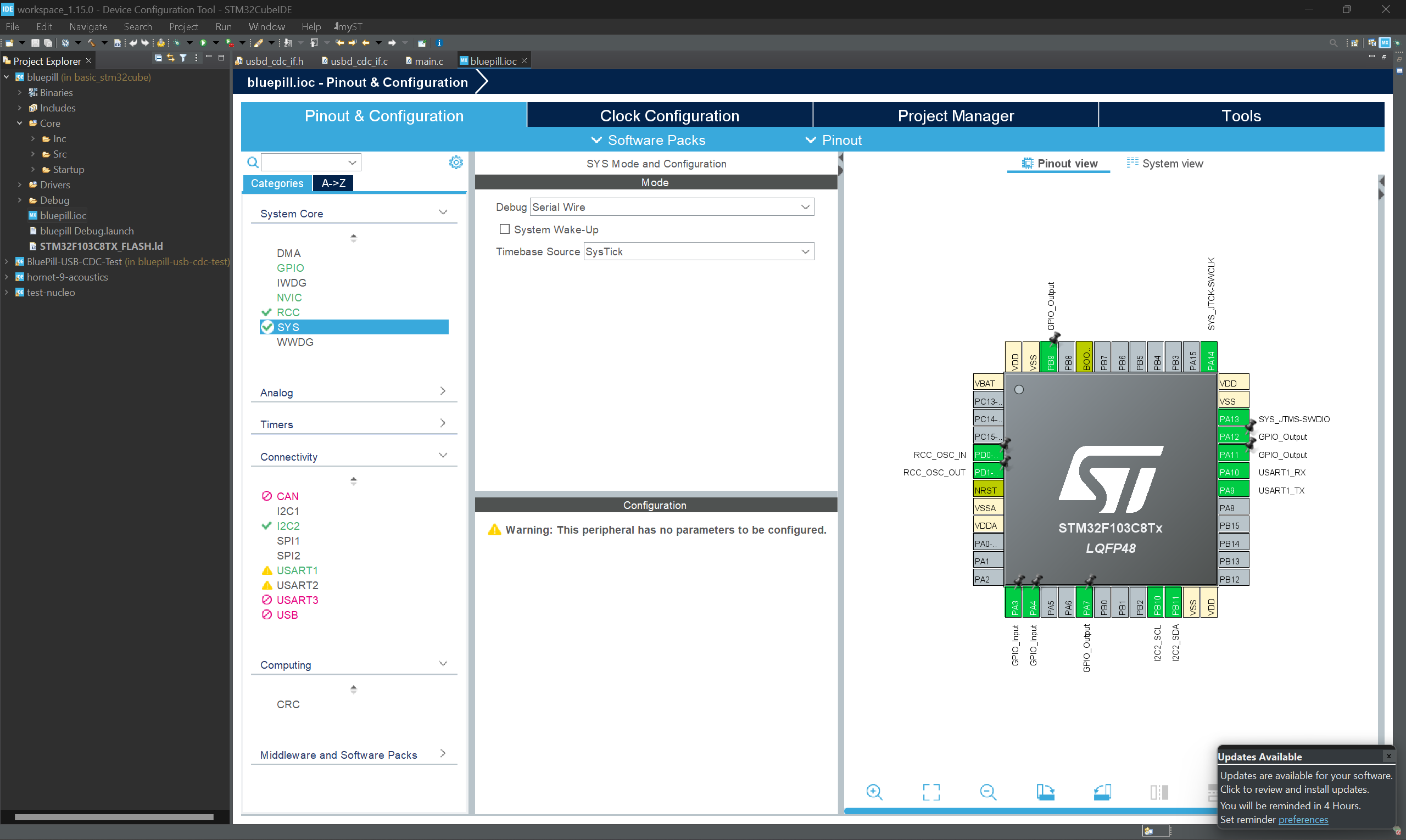Click the preferences reminder link

(x=1302, y=820)
